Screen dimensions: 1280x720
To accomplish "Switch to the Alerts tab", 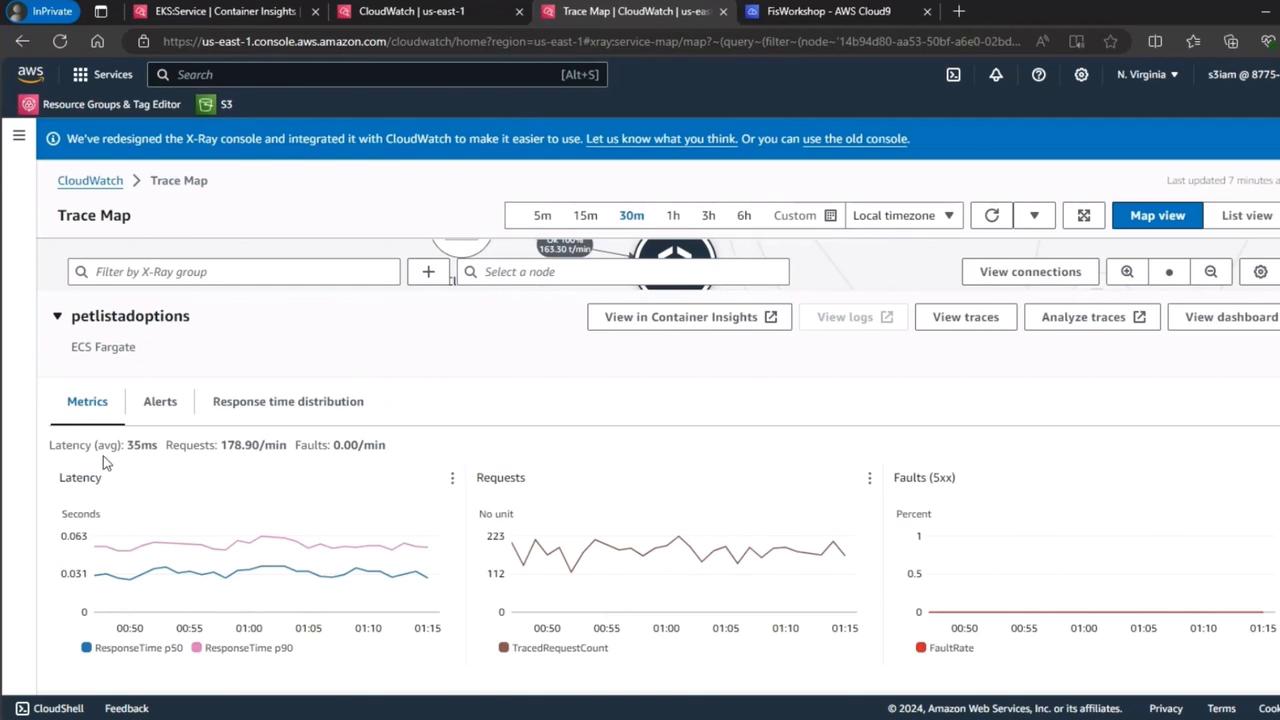I will point(160,402).
